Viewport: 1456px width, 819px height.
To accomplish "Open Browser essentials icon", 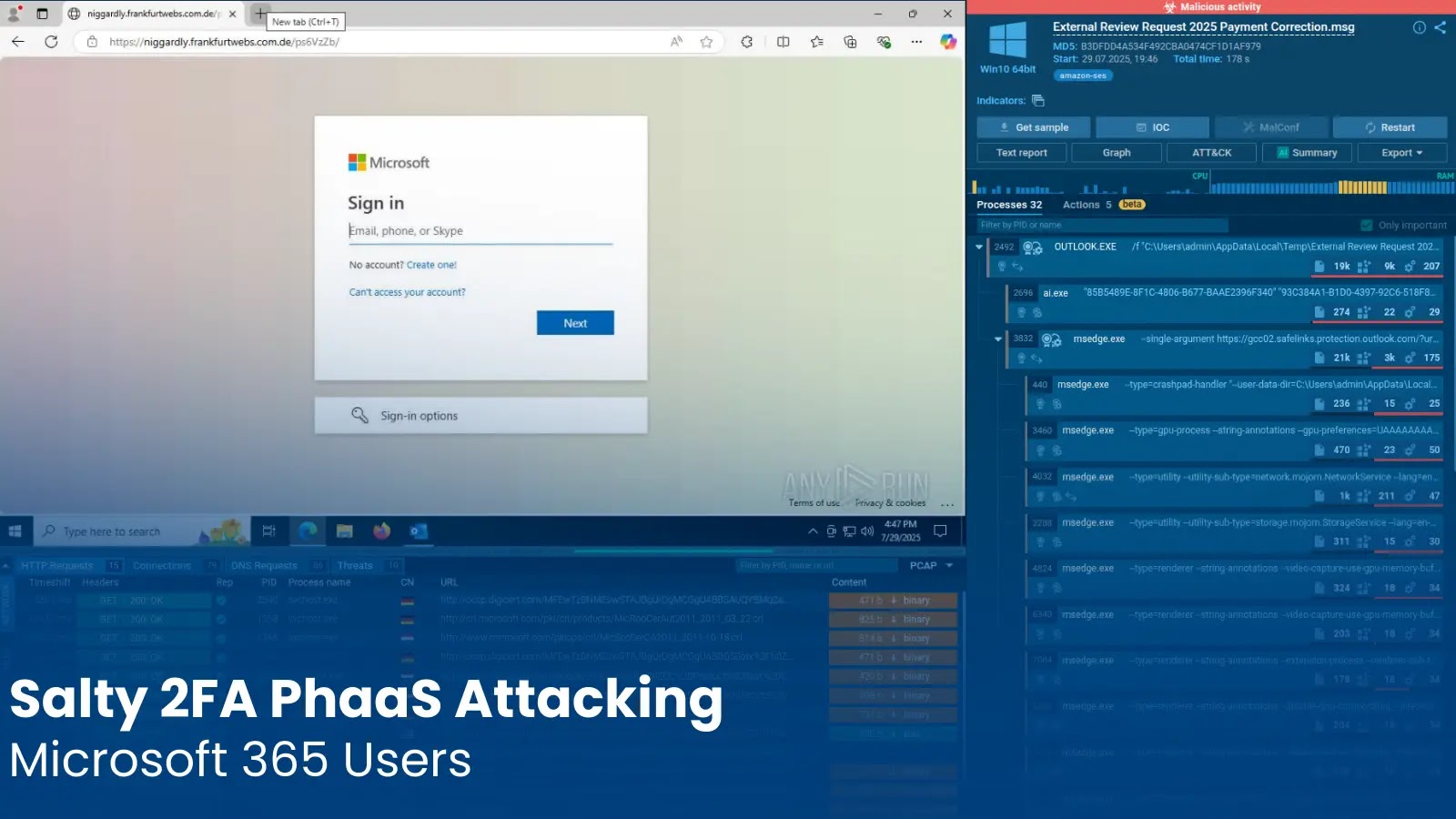I will pyautogui.click(x=883, y=42).
